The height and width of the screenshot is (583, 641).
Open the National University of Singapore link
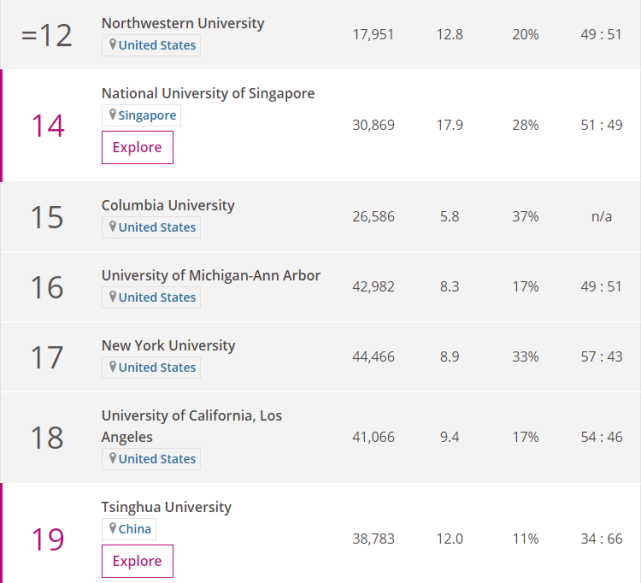coord(208,93)
